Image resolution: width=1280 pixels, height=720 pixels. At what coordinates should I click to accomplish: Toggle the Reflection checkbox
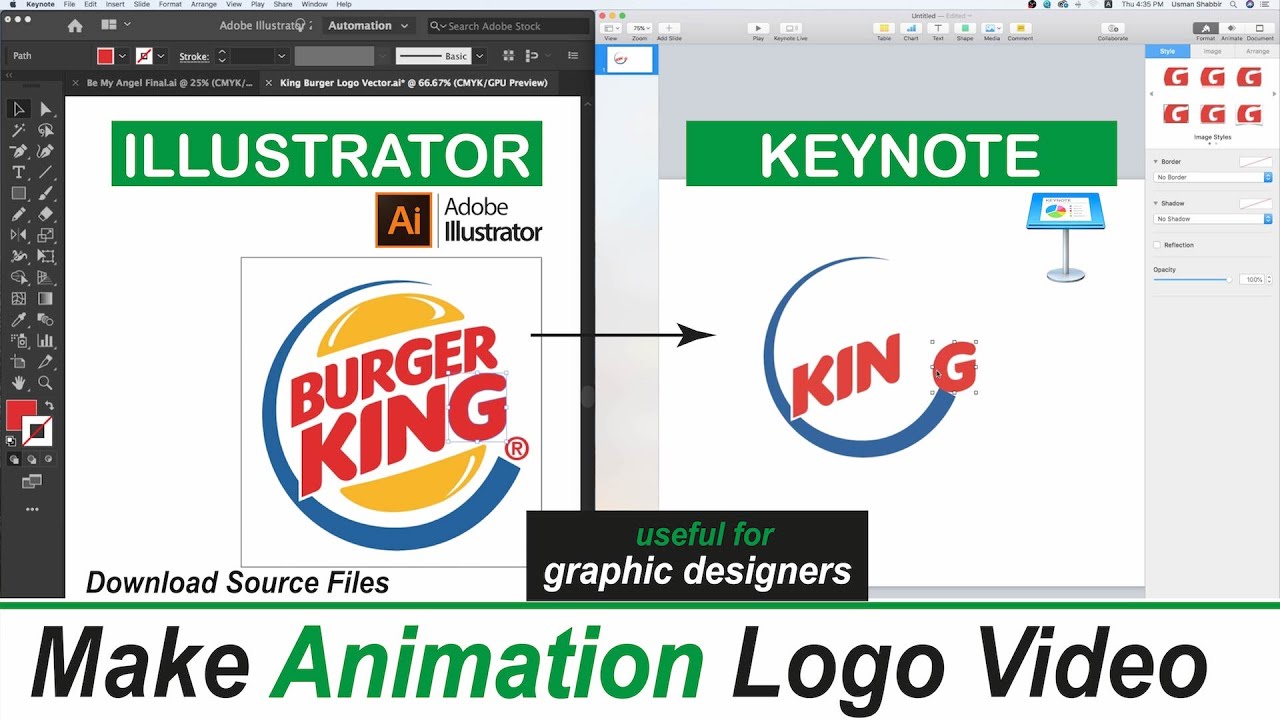click(x=1157, y=245)
